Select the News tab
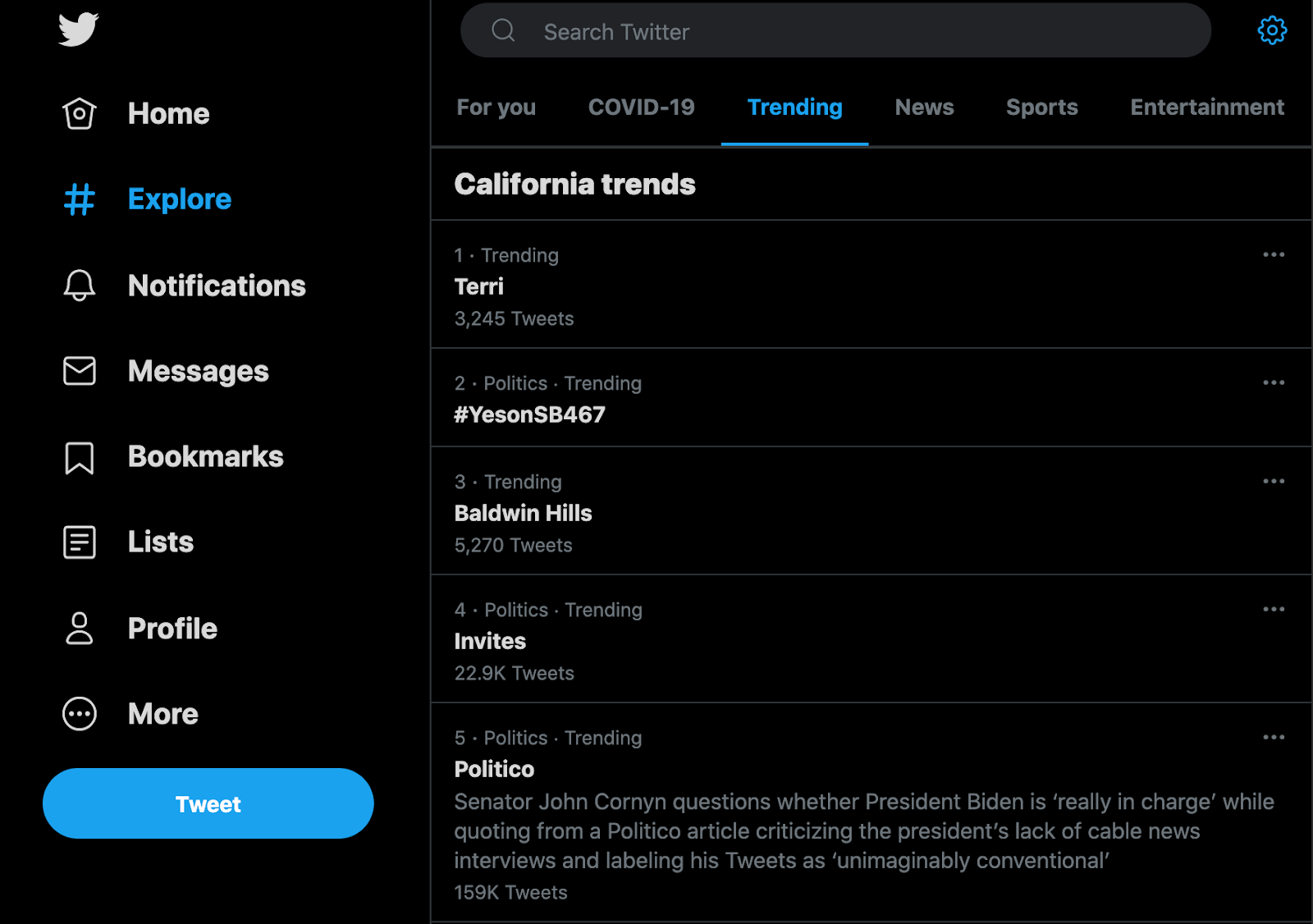1313x924 pixels. 924,107
